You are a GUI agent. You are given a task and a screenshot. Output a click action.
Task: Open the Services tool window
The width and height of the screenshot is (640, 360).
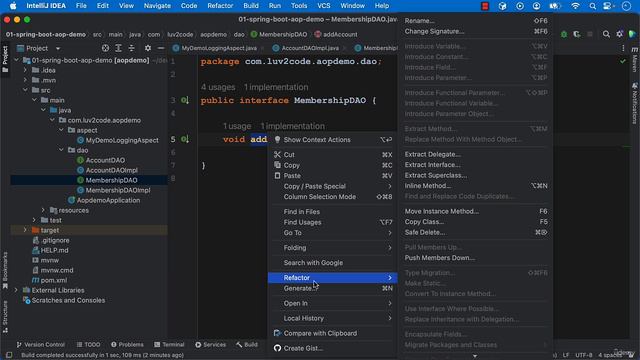click(210, 344)
